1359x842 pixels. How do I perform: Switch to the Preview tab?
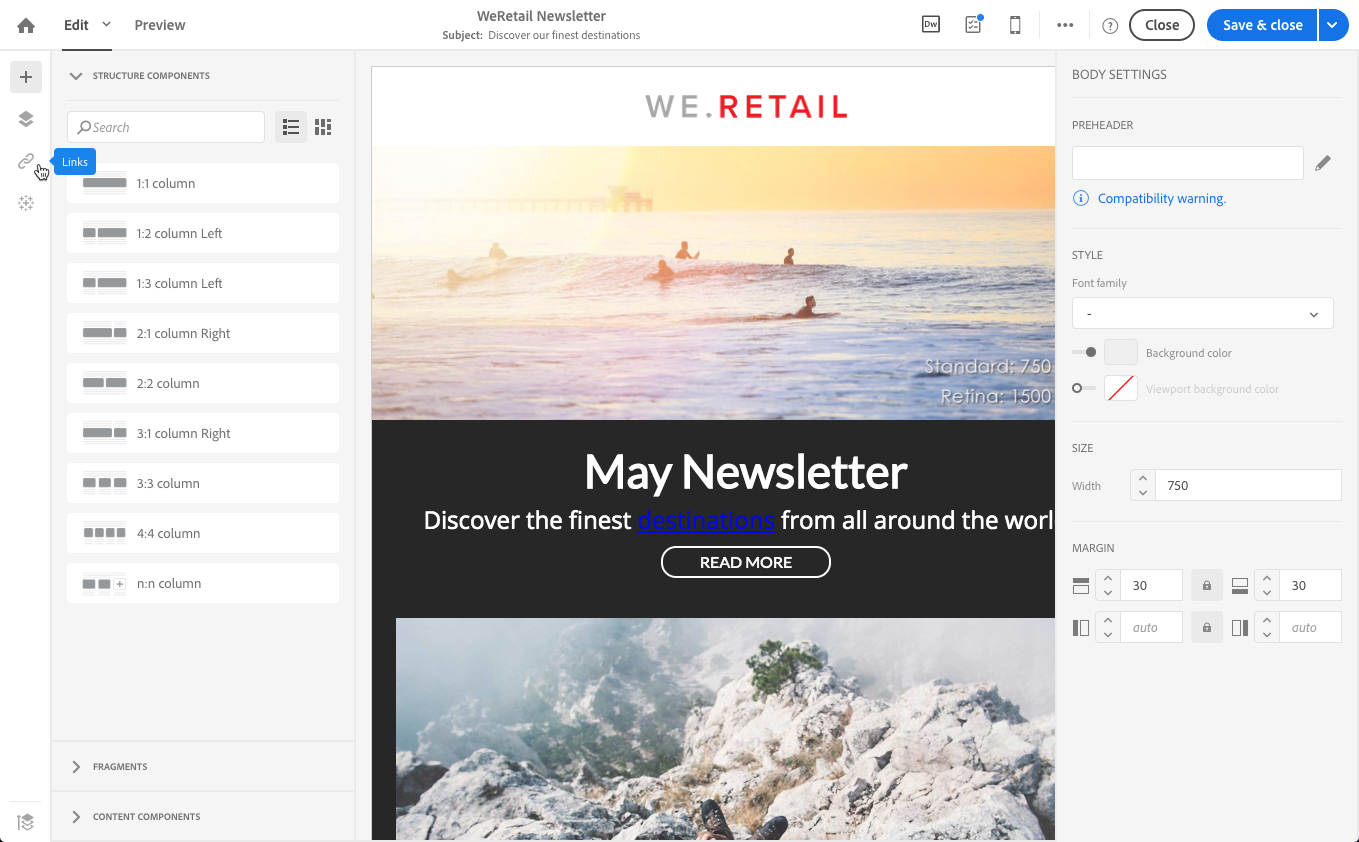[x=160, y=25]
